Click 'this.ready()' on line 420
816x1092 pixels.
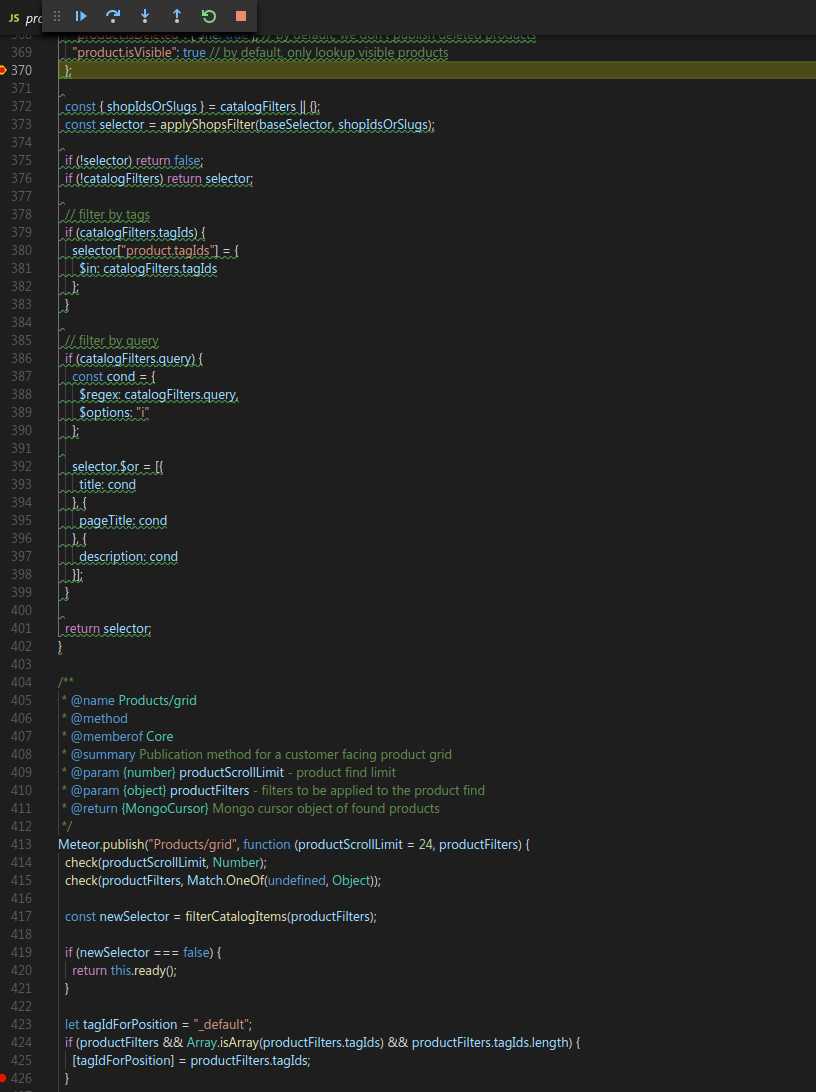(141, 971)
